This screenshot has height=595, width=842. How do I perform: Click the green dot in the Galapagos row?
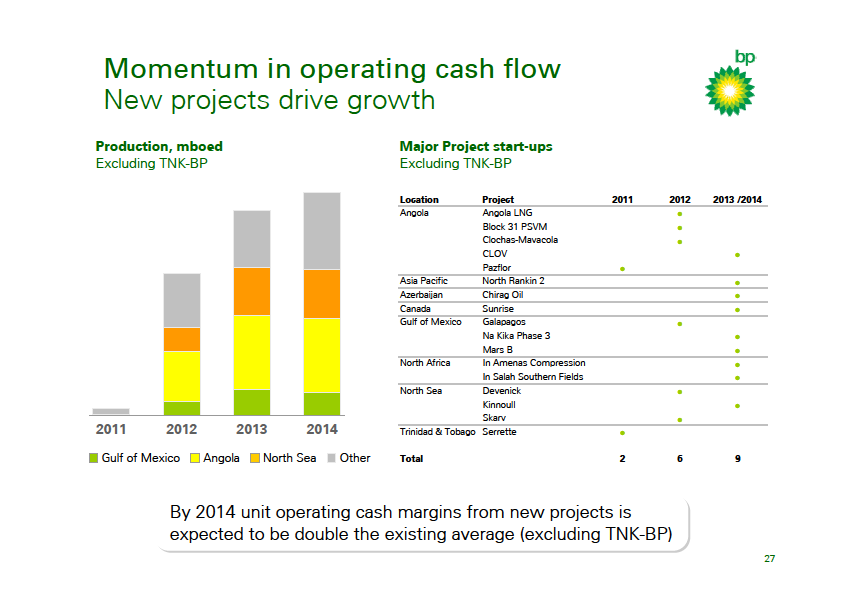point(680,324)
